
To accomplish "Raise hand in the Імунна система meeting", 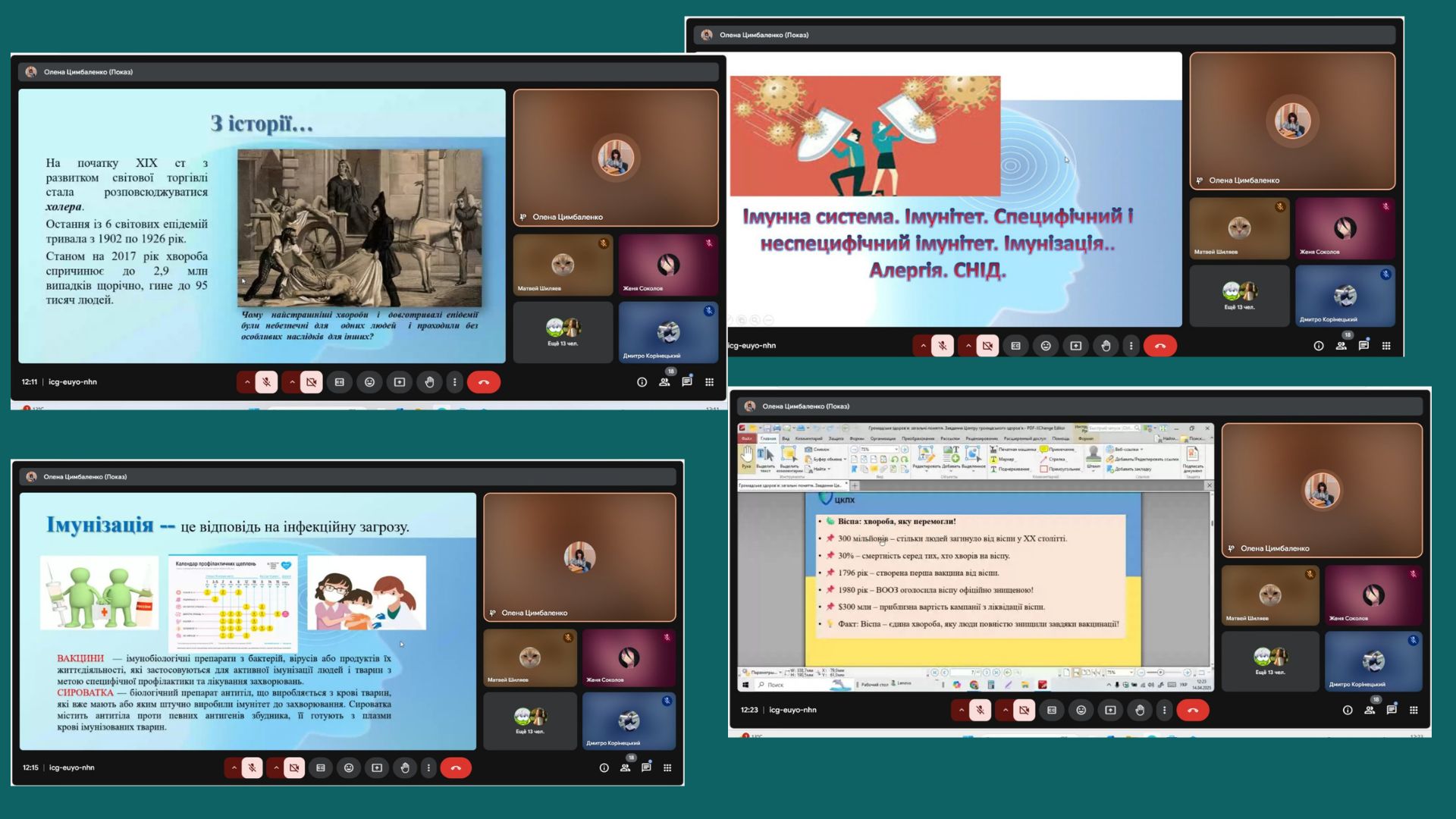I will click(1106, 346).
